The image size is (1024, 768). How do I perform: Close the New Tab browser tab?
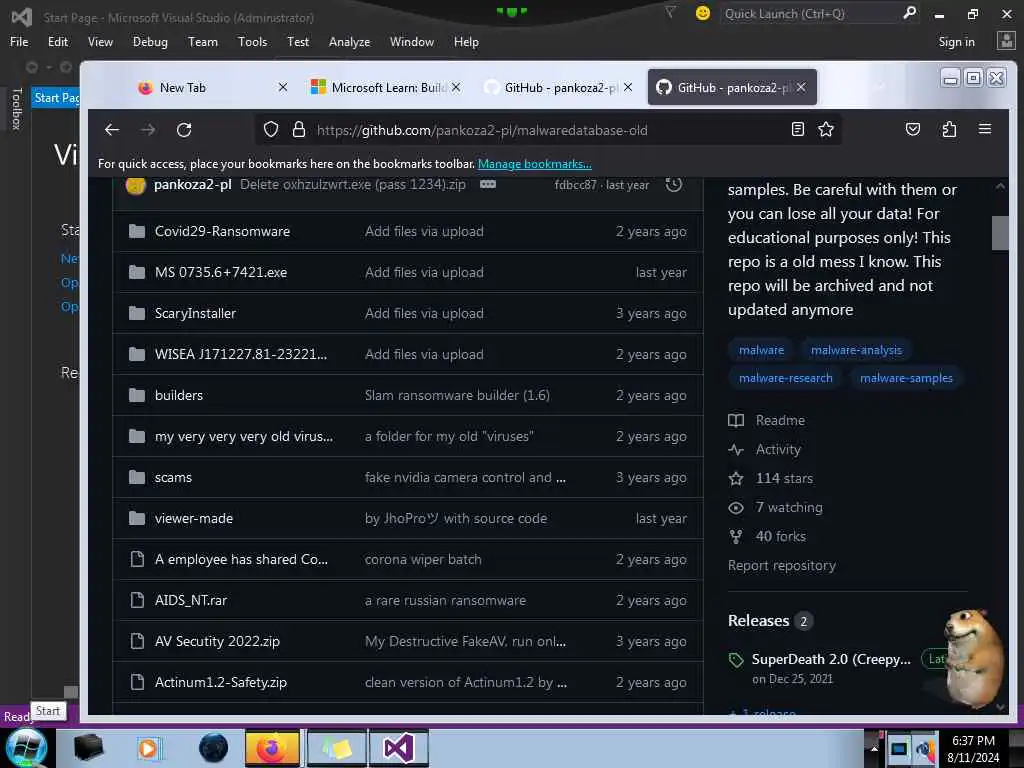(283, 87)
